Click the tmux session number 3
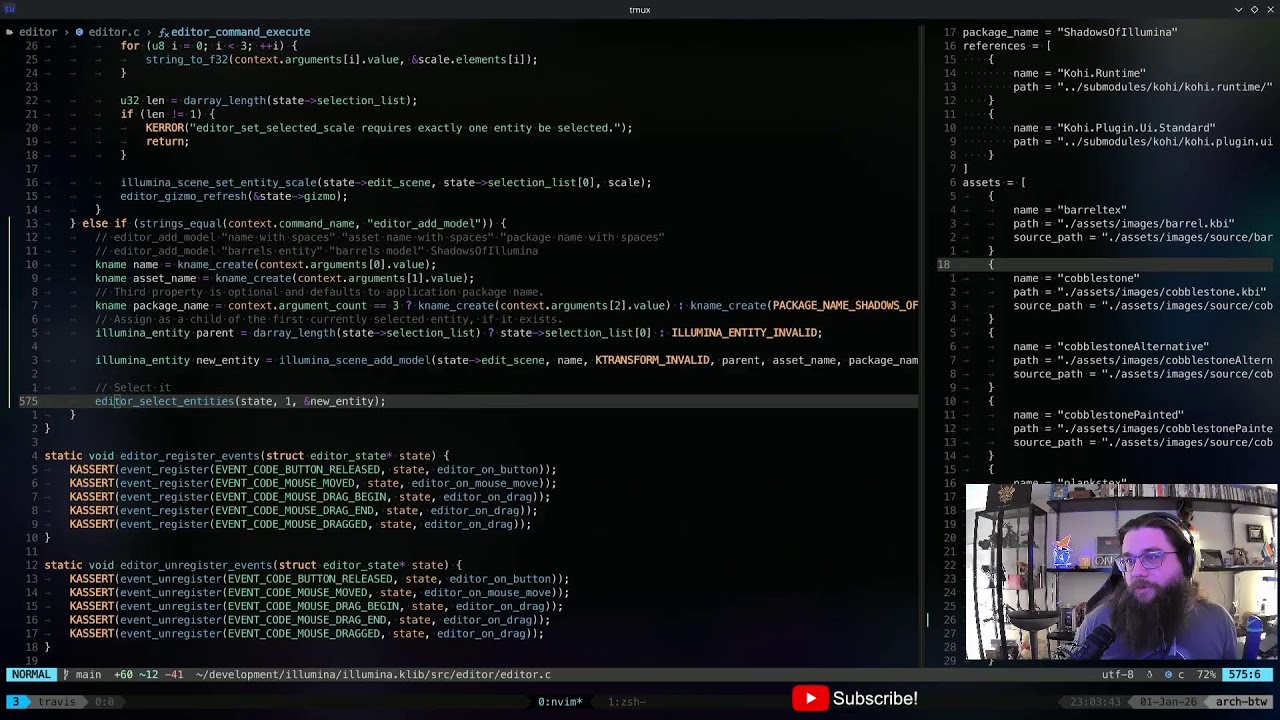Screen dimensions: 1280x720 point(15,702)
